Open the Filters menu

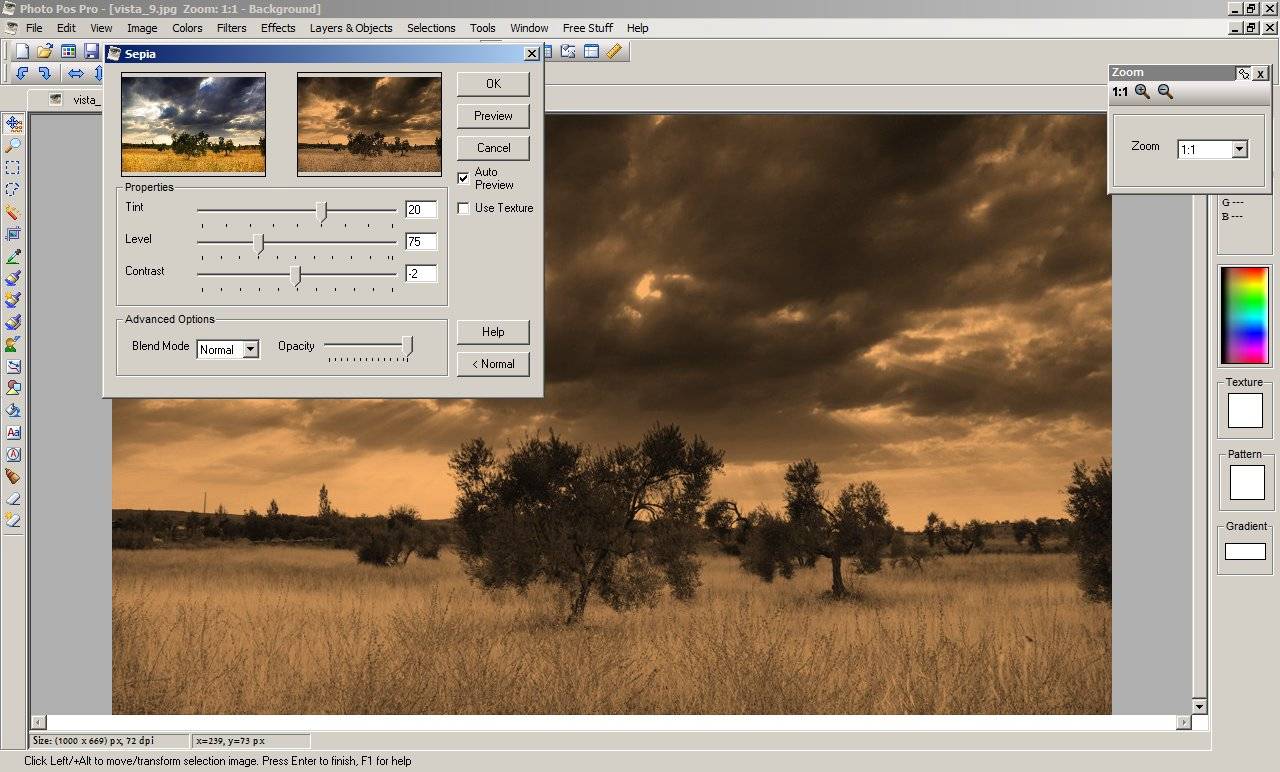231,28
